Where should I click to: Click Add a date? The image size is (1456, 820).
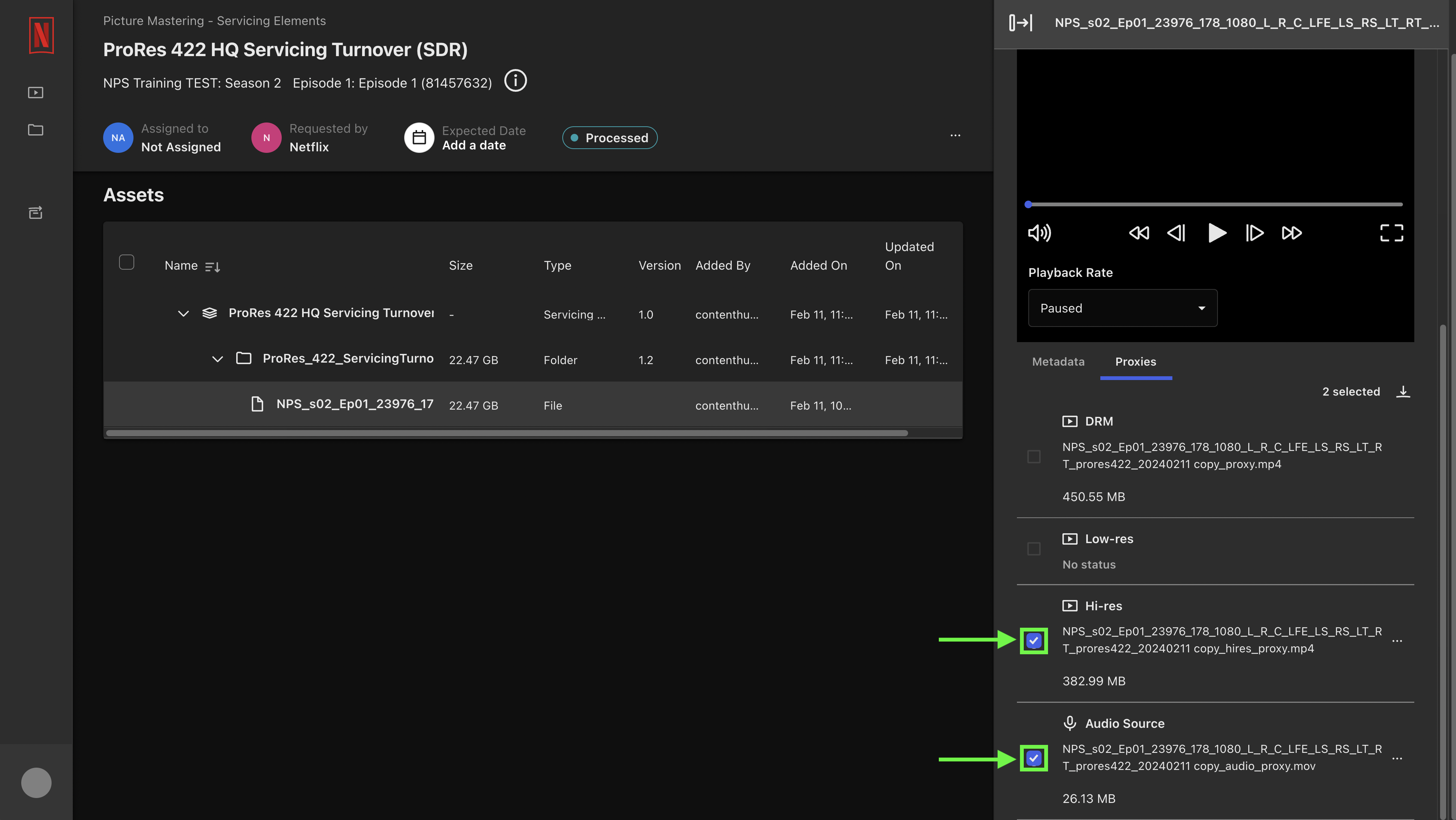[474, 145]
